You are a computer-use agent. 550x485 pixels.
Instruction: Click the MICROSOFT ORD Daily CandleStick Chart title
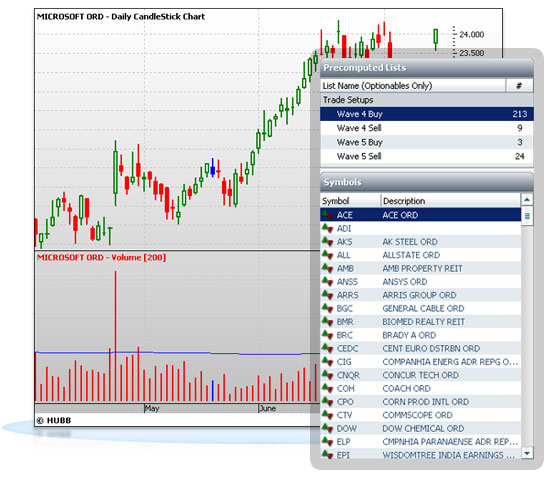pos(121,16)
